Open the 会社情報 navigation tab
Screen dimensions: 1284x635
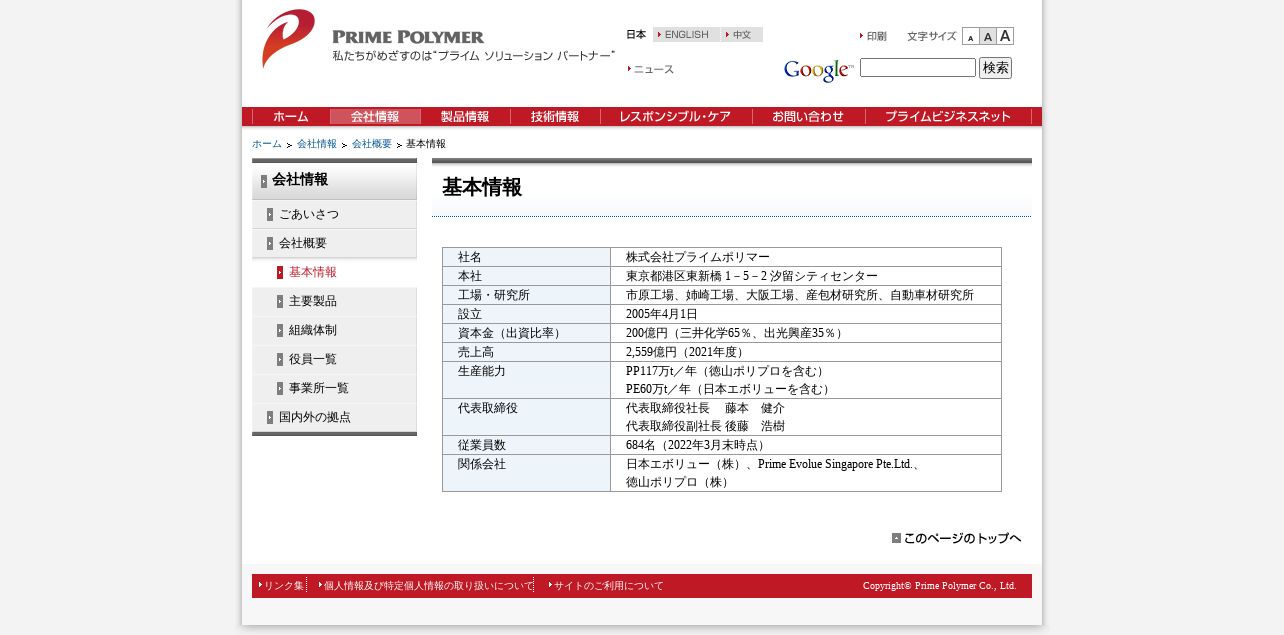375,117
